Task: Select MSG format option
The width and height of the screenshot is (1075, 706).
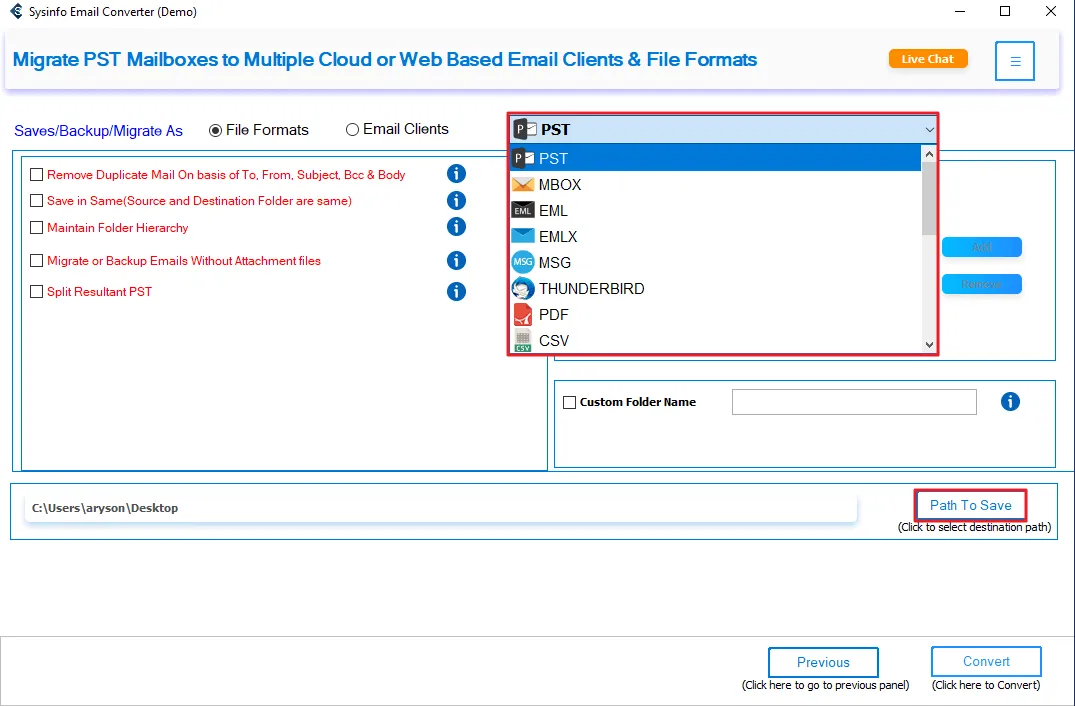Action: 555,263
